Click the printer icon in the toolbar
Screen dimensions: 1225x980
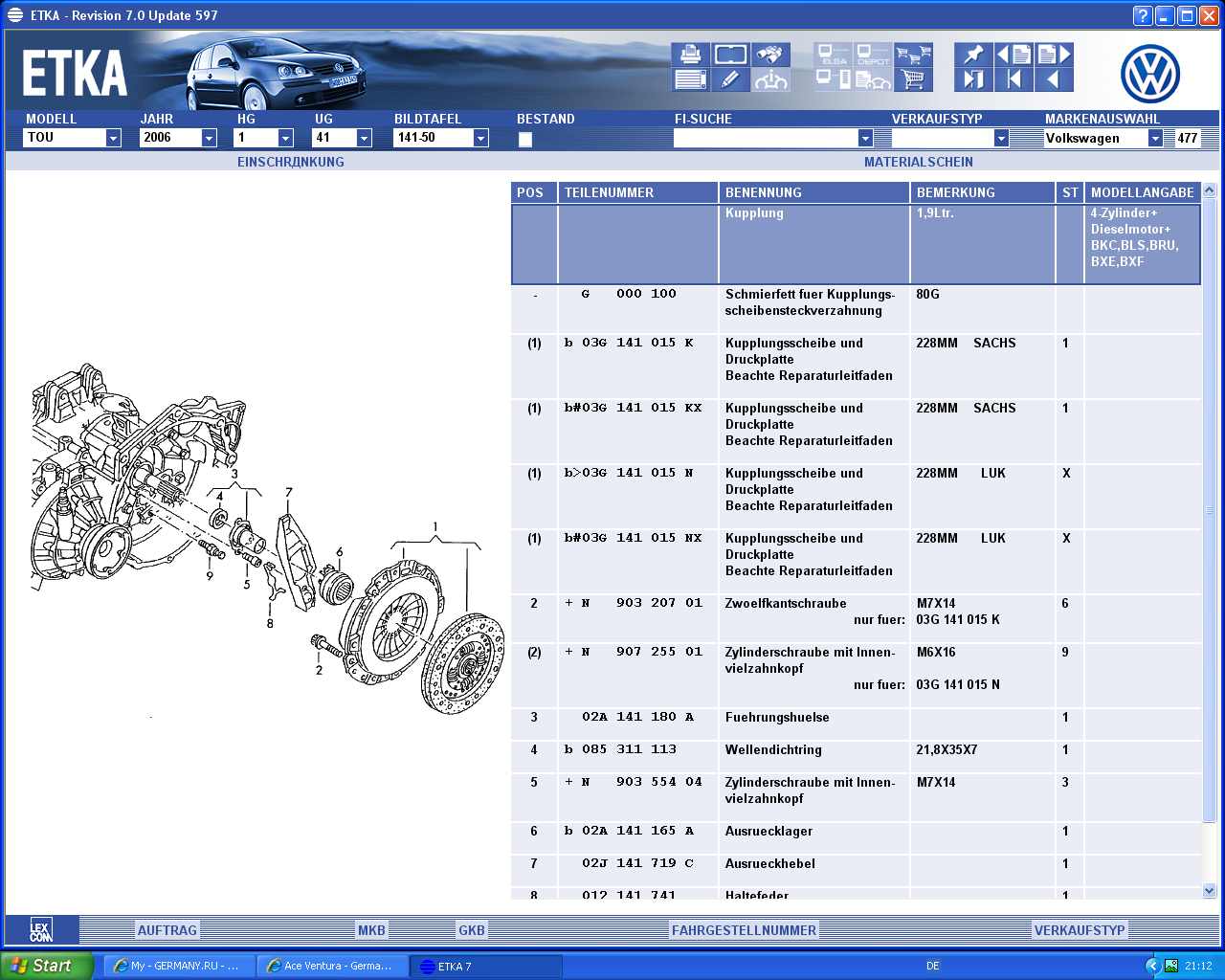690,55
